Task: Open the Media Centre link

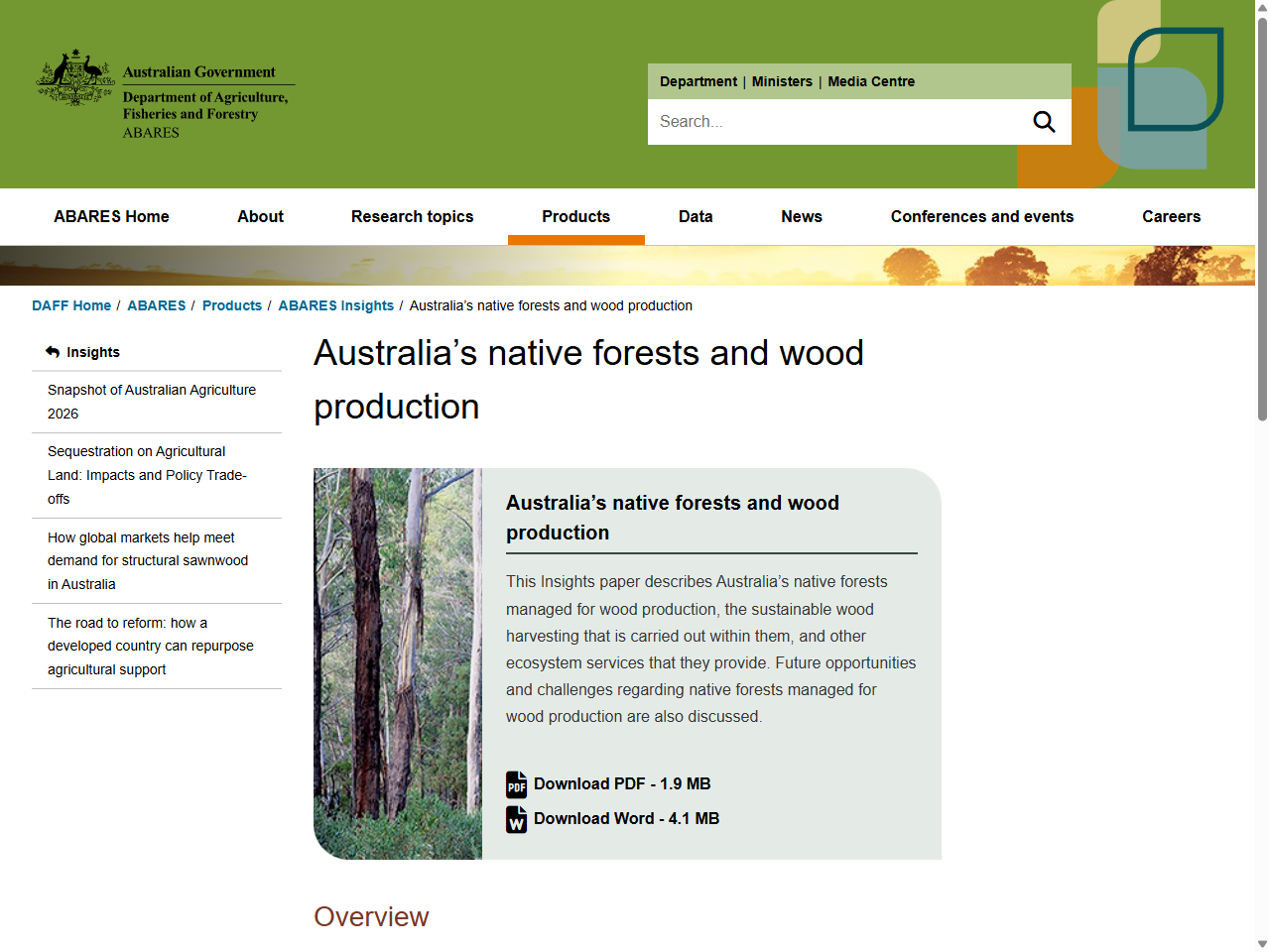Action: pos(871,81)
